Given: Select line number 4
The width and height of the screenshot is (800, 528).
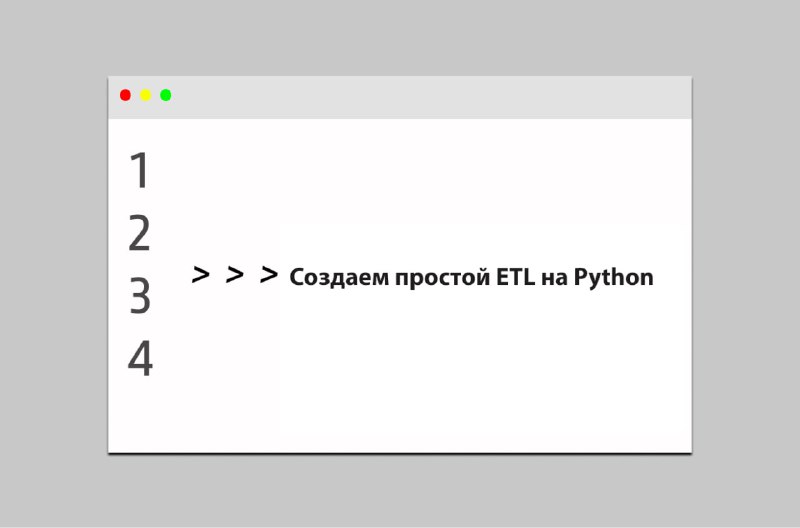Looking at the screenshot, I should coord(140,359).
